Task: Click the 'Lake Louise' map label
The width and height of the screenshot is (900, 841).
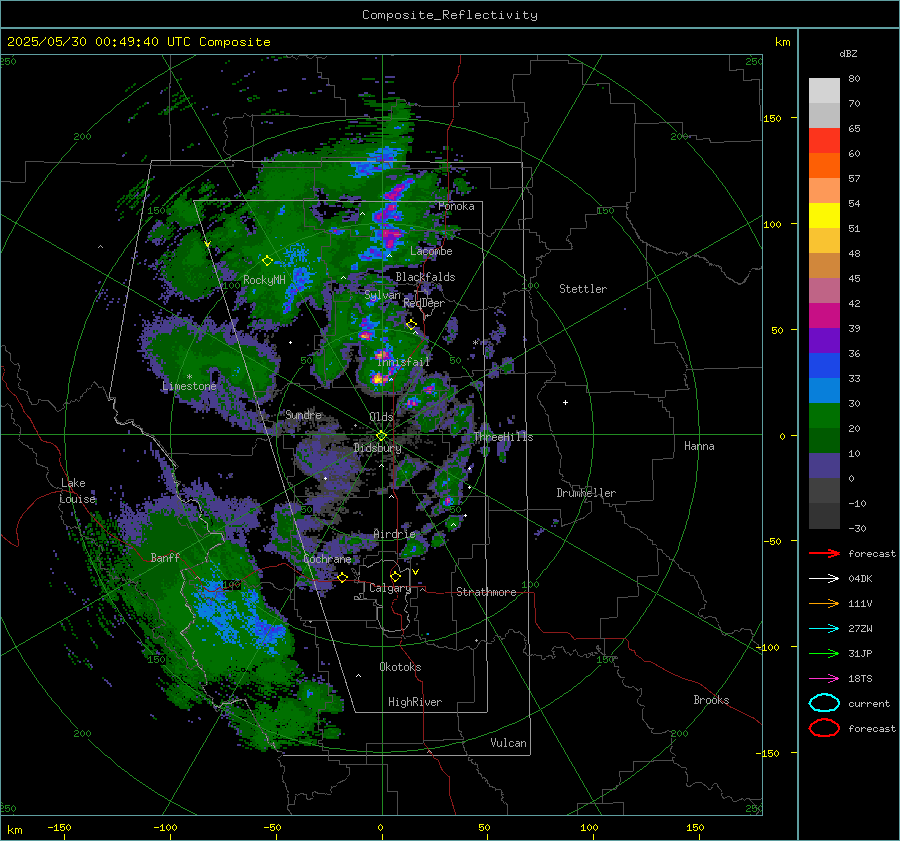Action: pyautogui.click(x=77, y=491)
